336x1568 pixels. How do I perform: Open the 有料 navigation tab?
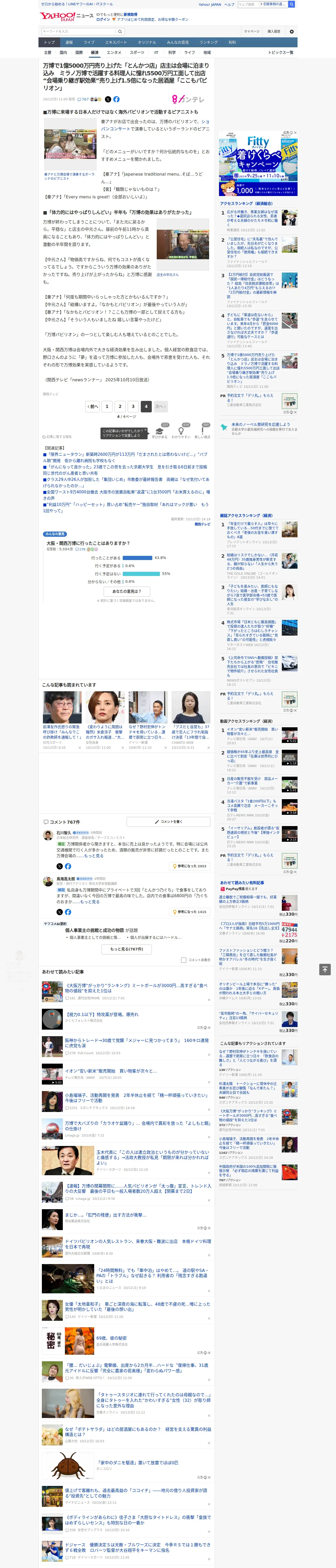(x=232, y=43)
